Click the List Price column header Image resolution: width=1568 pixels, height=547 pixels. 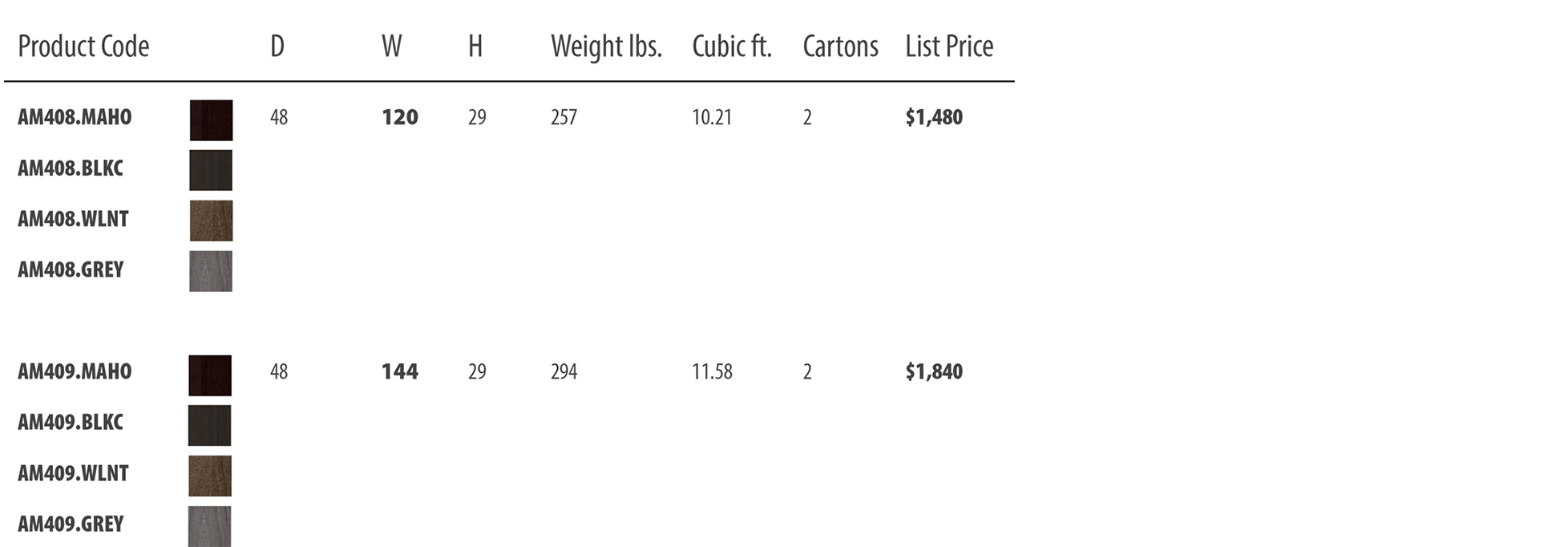949,47
